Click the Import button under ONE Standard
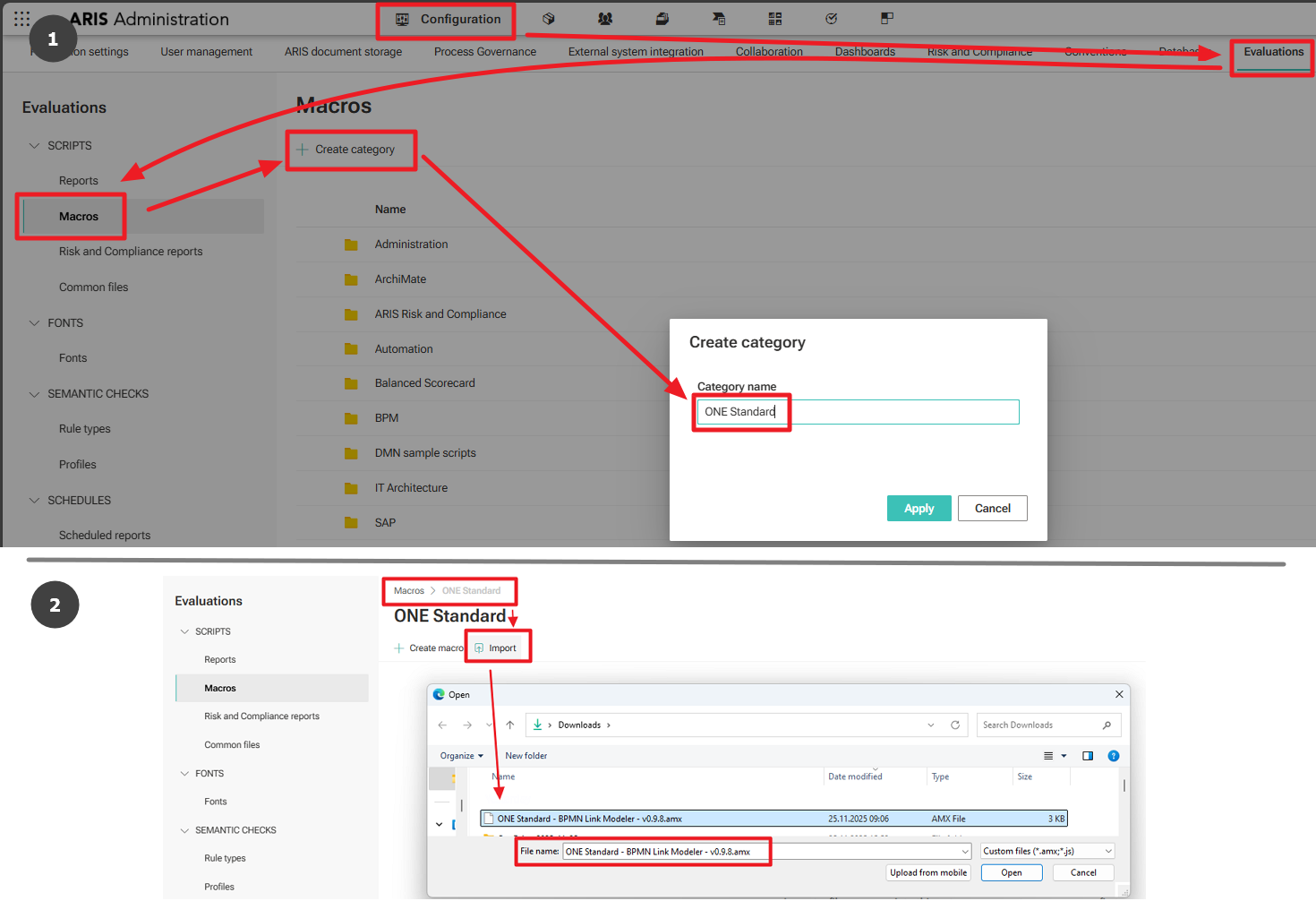Viewport: 1316px width, 901px height. (x=496, y=648)
